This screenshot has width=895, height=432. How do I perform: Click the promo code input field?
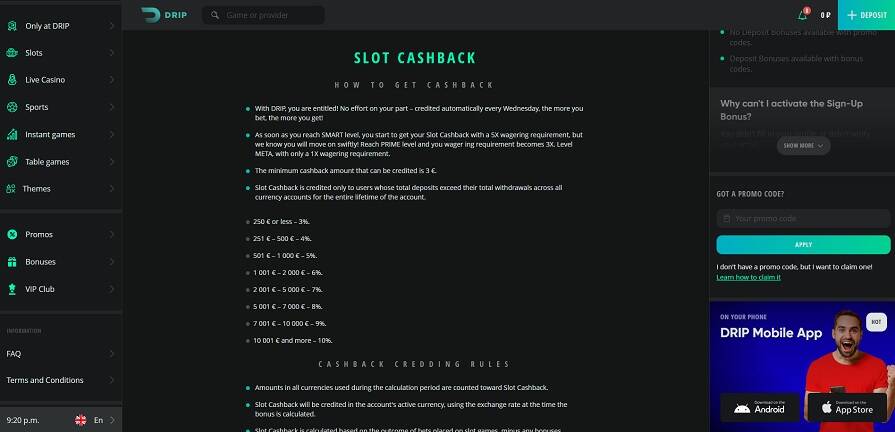(x=803, y=218)
